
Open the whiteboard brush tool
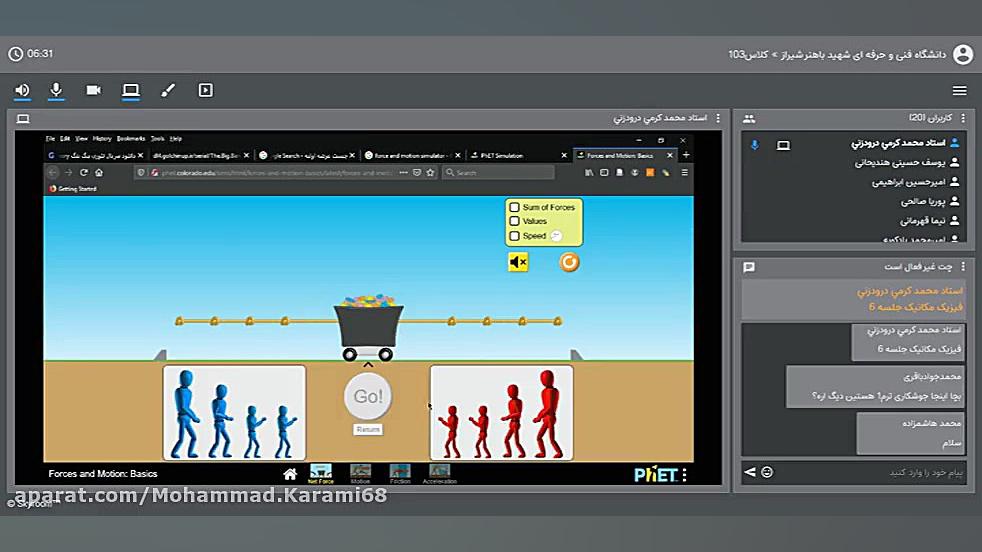click(x=168, y=90)
